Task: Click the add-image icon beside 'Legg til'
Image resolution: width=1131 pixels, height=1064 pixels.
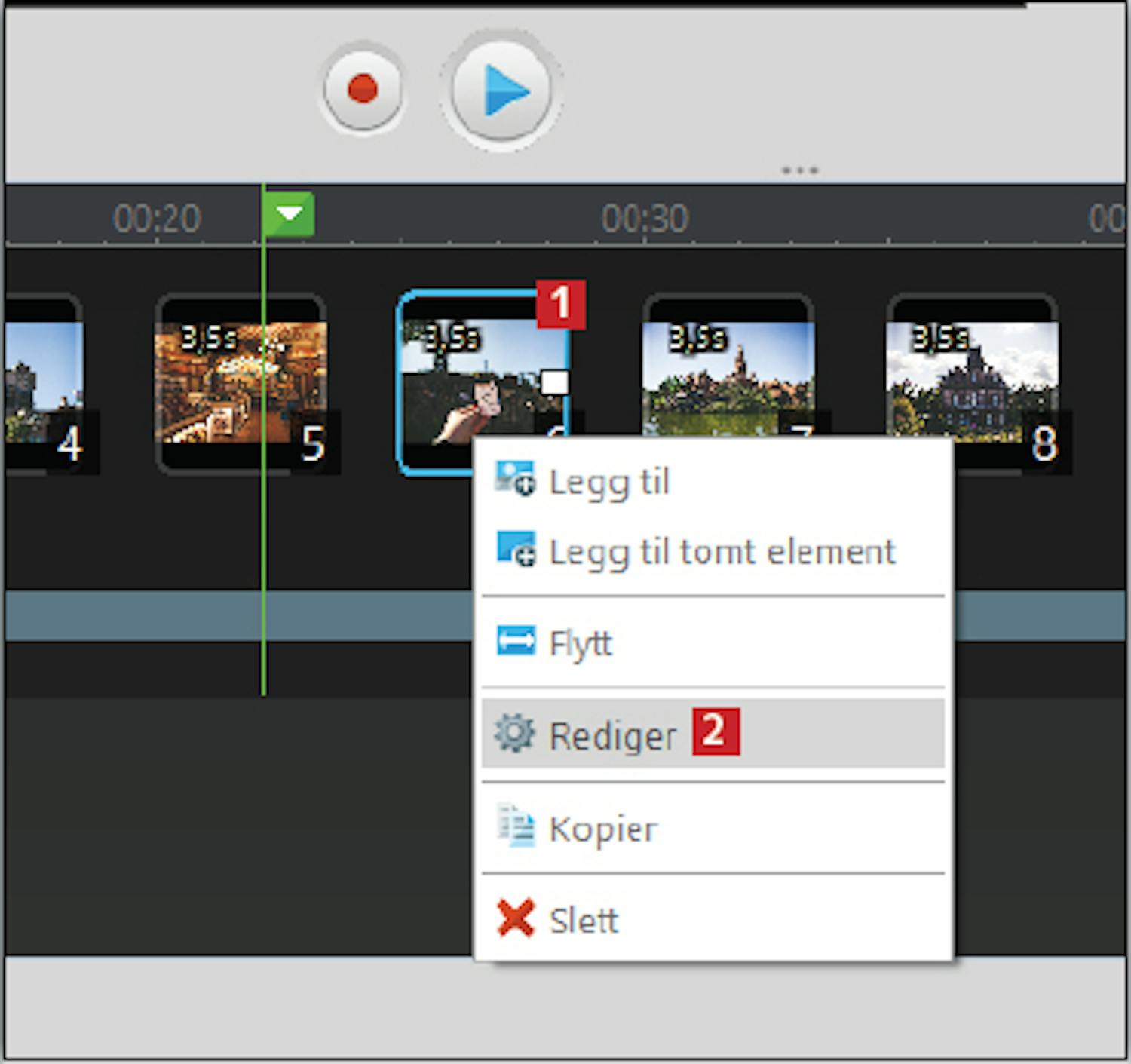Action: point(516,480)
